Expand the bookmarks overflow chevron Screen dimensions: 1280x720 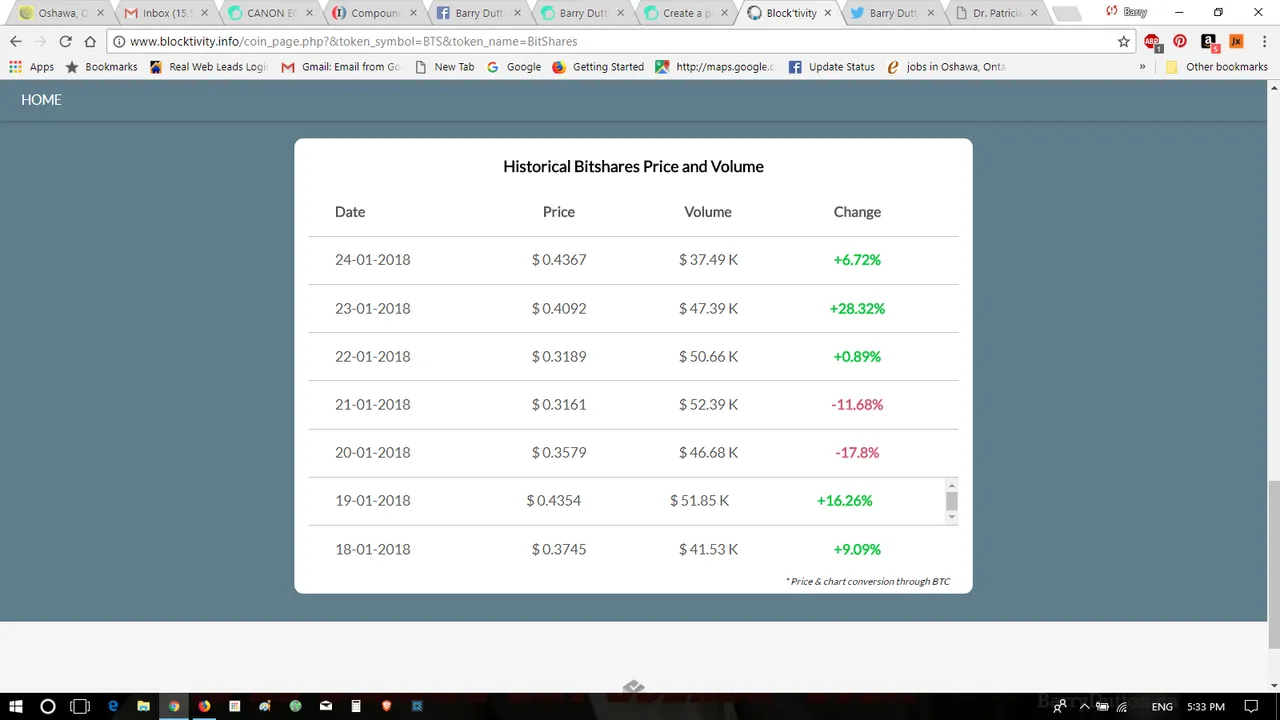1142,67
